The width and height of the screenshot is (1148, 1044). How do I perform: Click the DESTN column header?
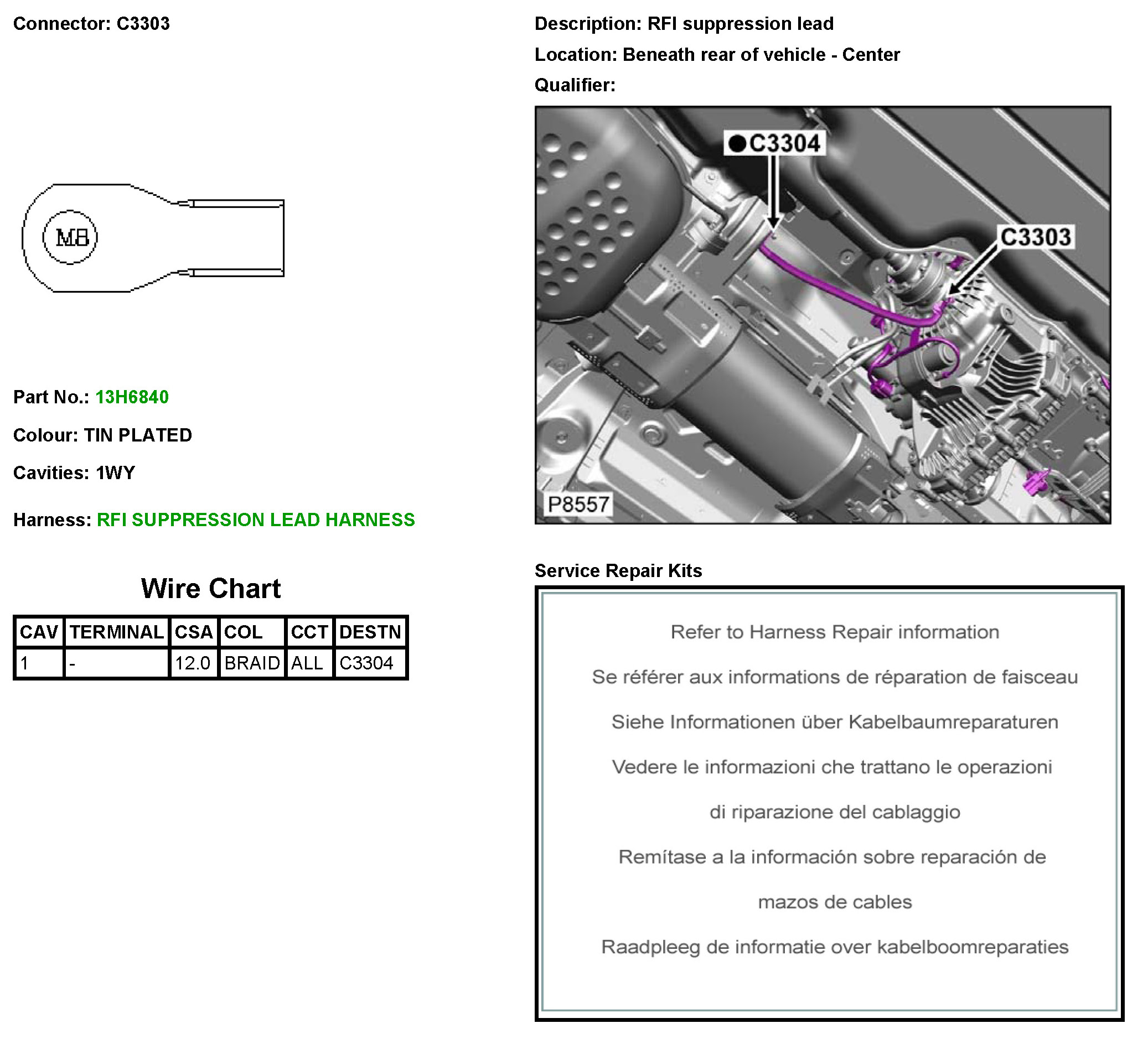pos(370,632)
